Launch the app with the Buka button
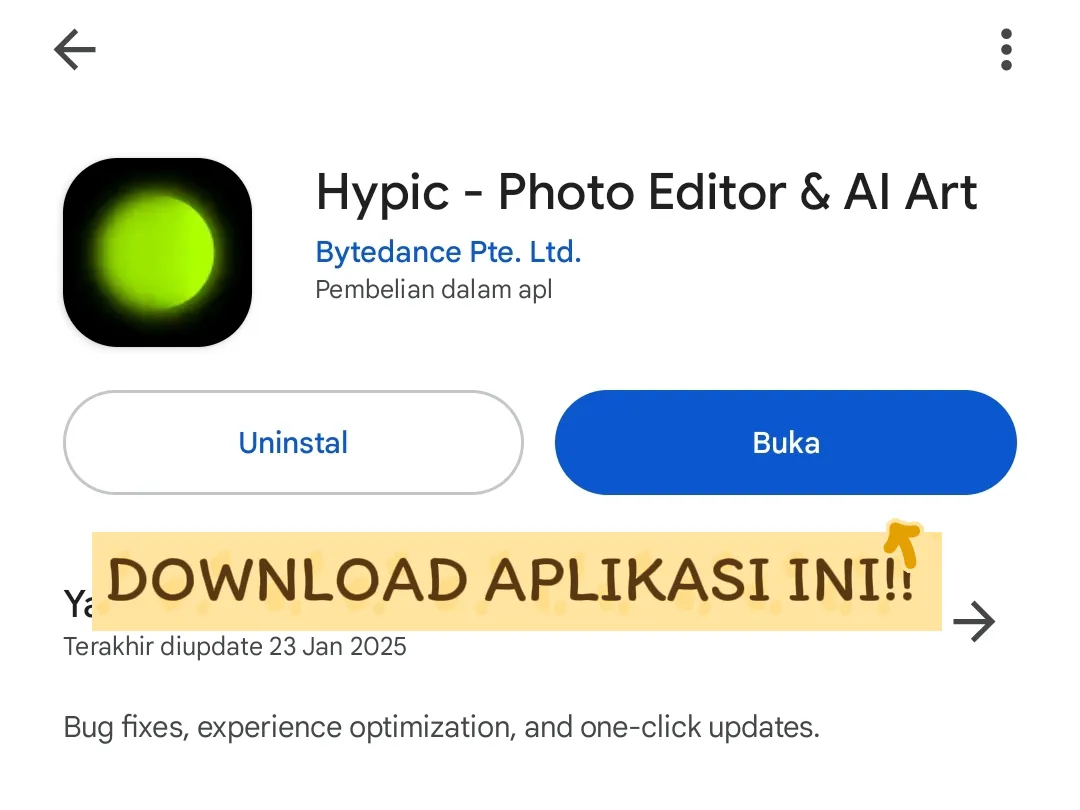Image resolution: width=1080 pixels, height=810 pixels. pos(786,442)
